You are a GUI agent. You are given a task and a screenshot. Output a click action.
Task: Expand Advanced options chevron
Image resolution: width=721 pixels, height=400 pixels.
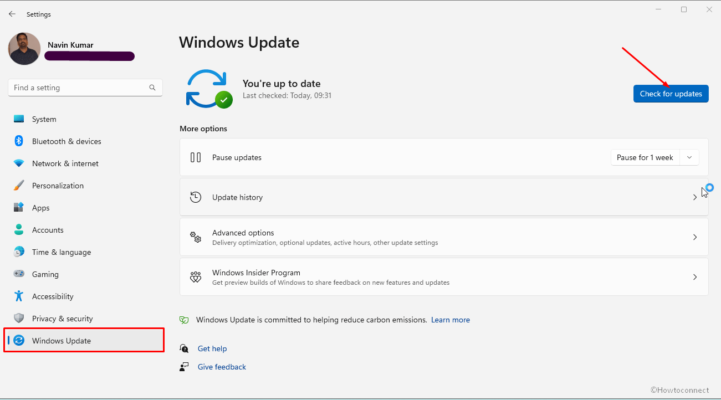point(695,237)
